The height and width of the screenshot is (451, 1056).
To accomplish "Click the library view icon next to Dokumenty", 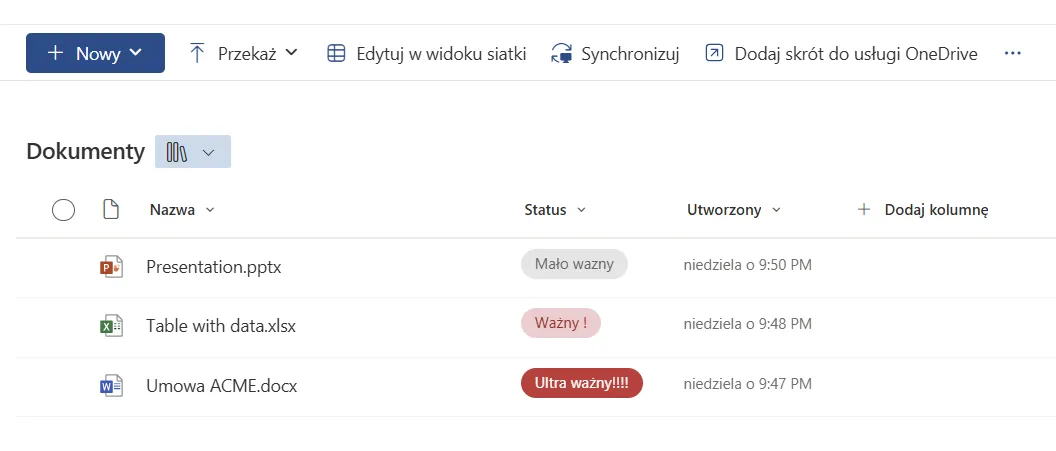I will pyautogui.click(x=178, y=152).
